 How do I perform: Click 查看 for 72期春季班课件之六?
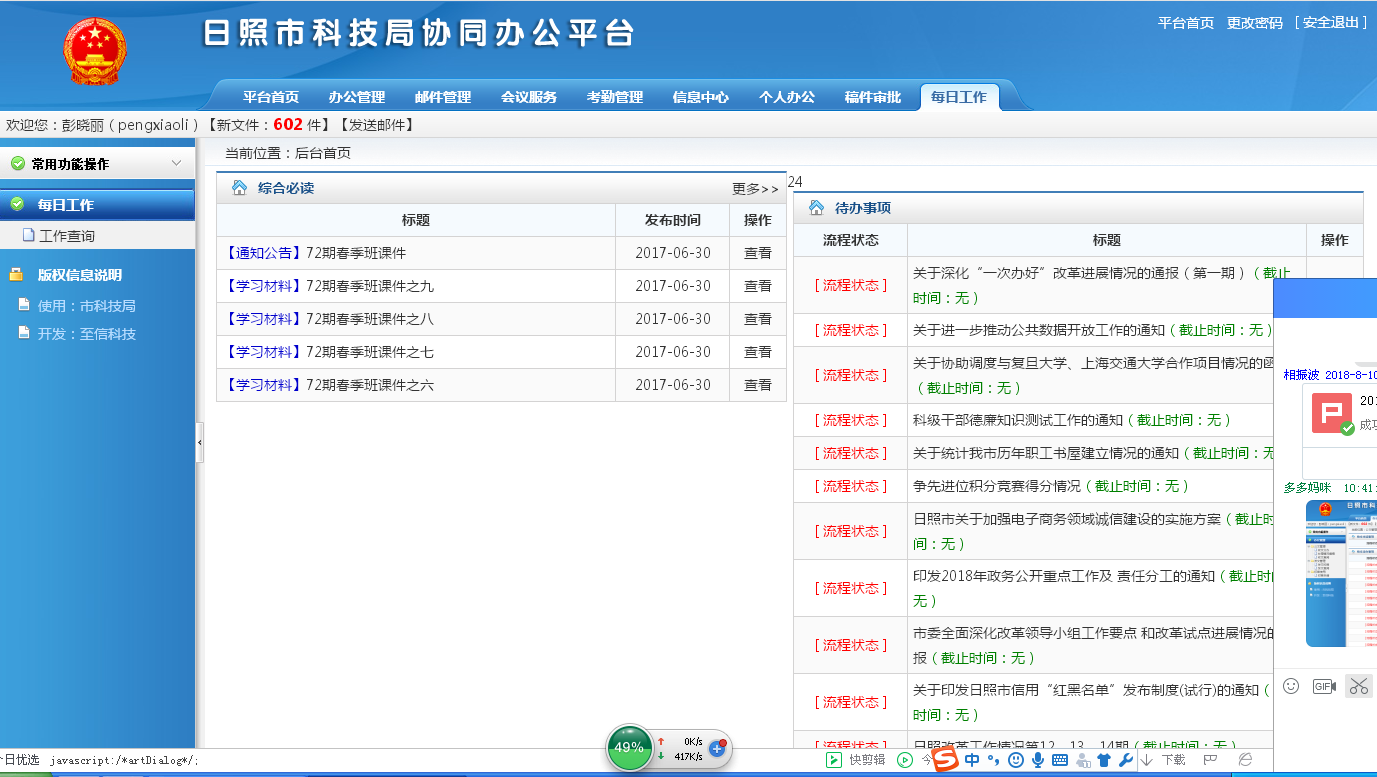[758, 385]
